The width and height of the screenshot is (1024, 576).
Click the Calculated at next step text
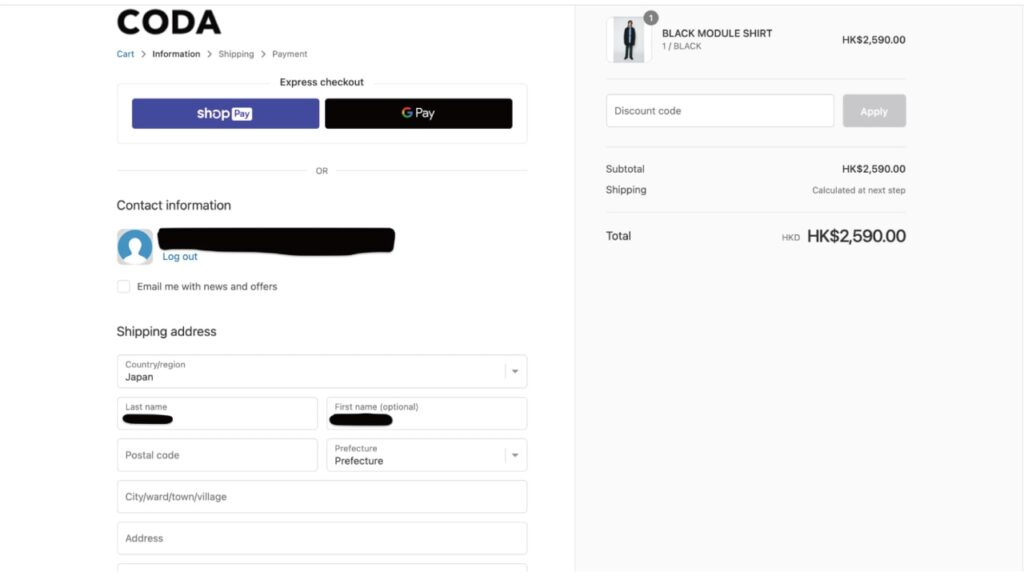click(858, 191)
